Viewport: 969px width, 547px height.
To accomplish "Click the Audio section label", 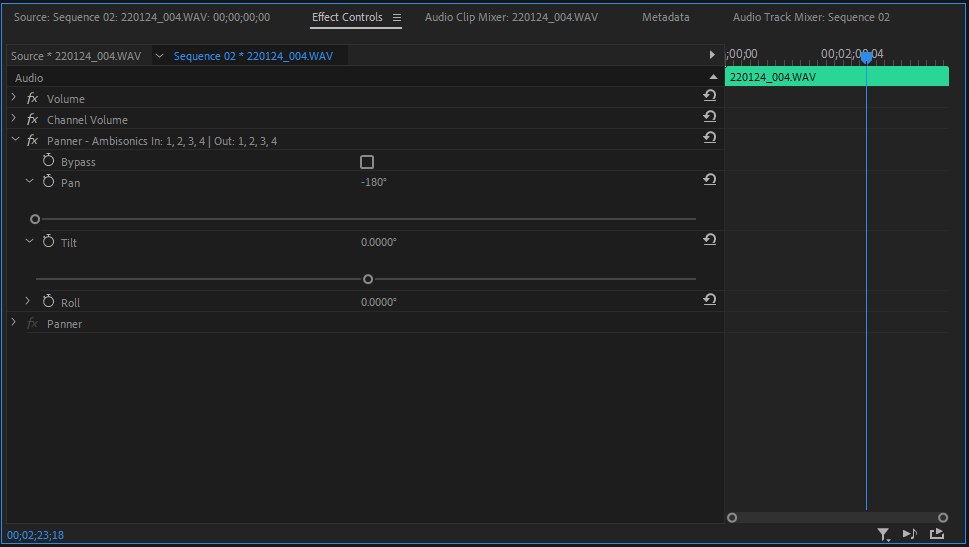I will click(29, 78).
